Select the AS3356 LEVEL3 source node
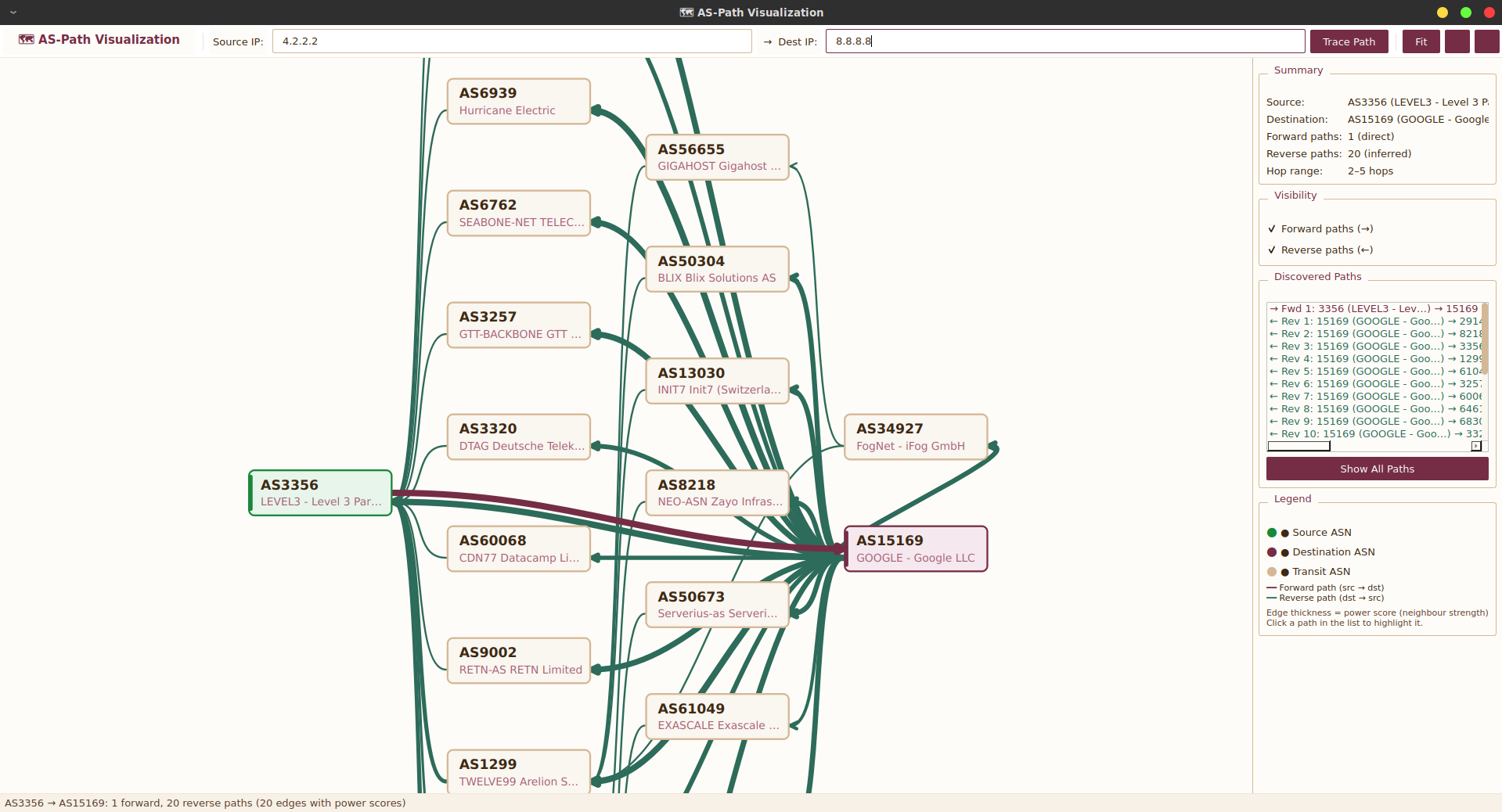 point(320,493)
